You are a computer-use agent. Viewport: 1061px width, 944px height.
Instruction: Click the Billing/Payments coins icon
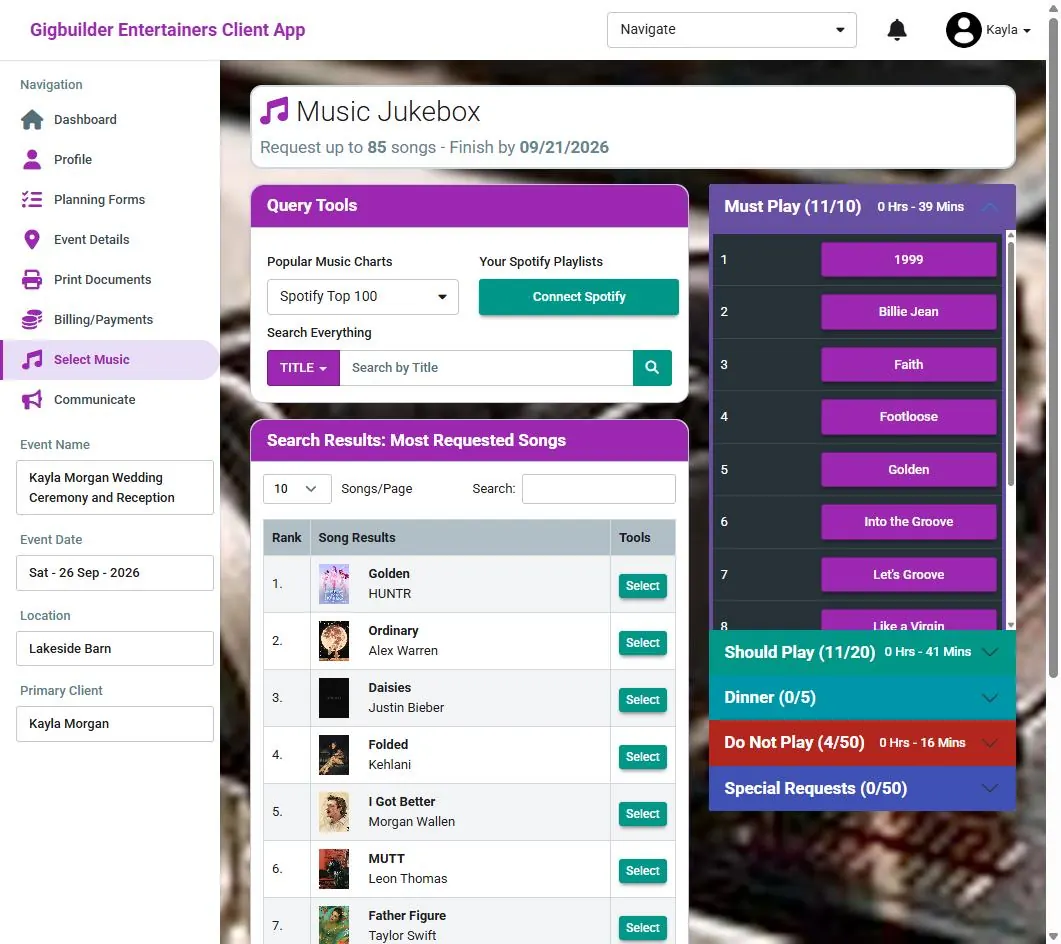tap(32, 319)
